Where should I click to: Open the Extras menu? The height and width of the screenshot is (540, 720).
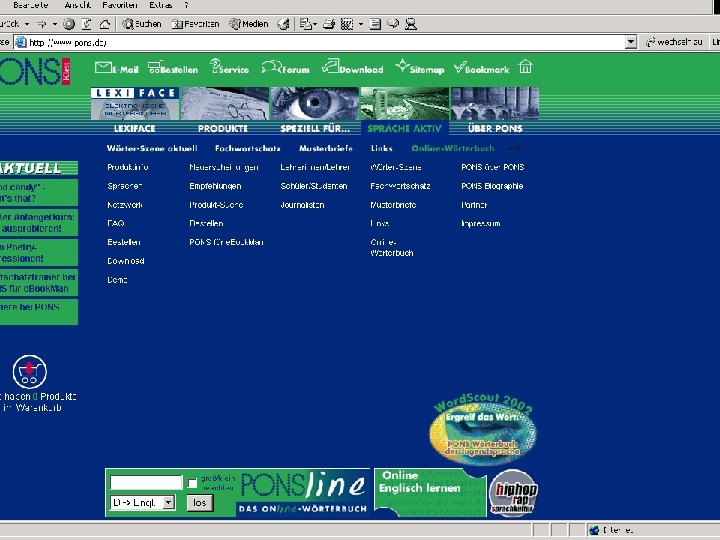point(160,5)
